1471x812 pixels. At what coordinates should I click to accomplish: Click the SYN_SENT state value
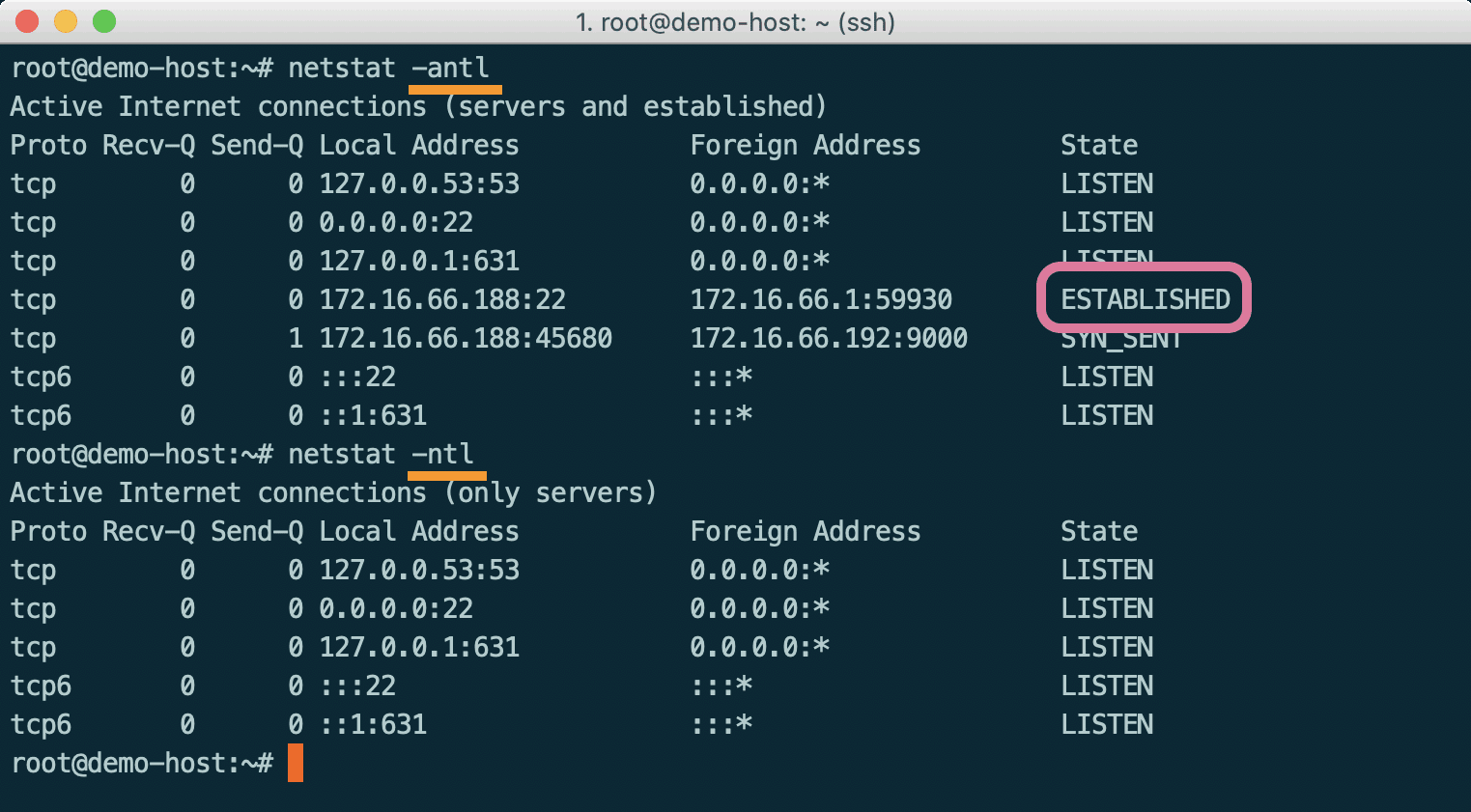pos(1120,341)
